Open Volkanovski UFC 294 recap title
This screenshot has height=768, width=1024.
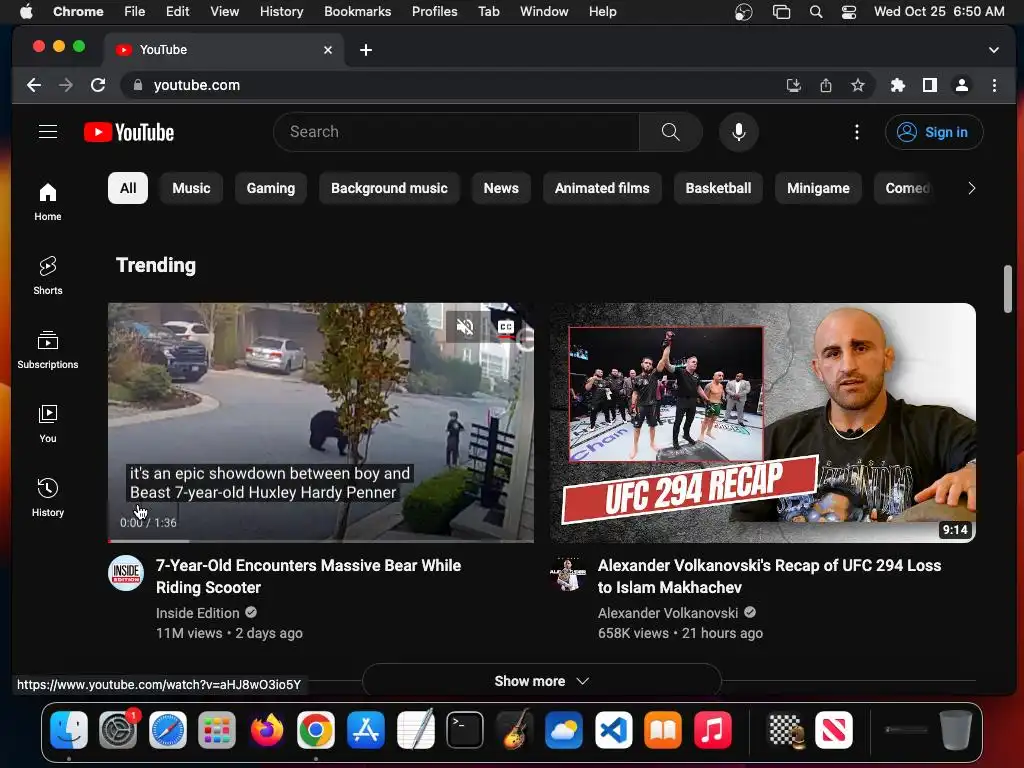click(769, 576)
